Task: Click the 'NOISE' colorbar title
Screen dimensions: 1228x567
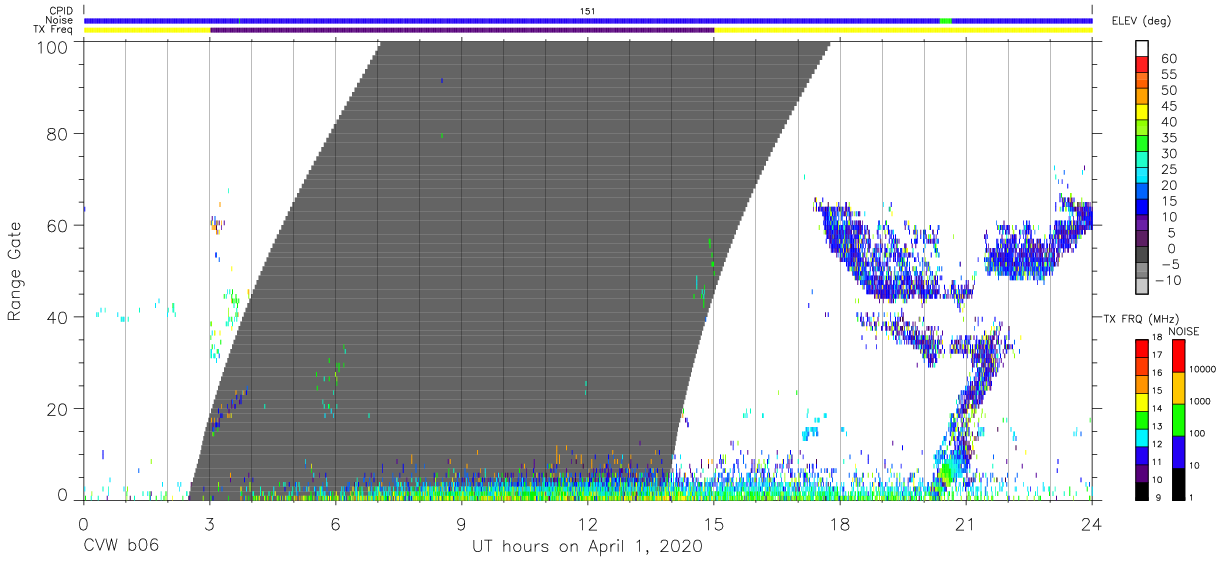Action: (x=1184, y=331)
